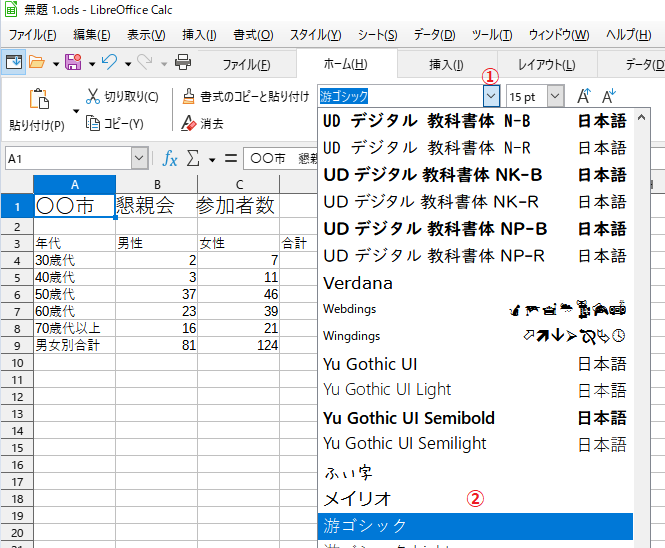Click the LibreOffice Calc title bar icon

coord(11,9)
